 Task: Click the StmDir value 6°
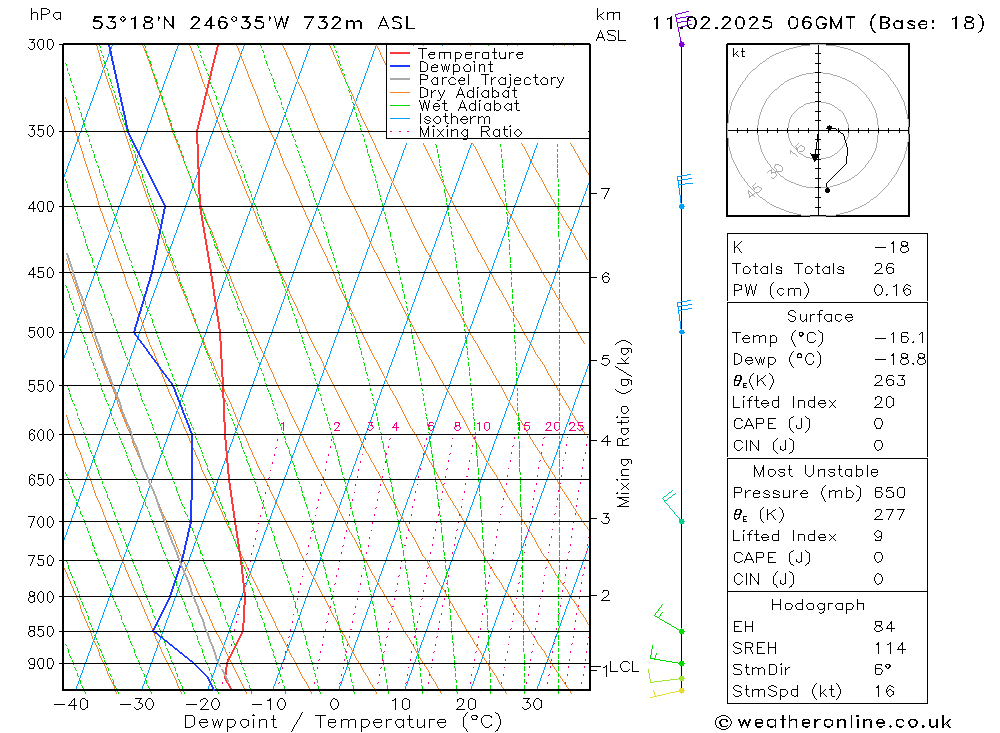click(x=883, y=670)
